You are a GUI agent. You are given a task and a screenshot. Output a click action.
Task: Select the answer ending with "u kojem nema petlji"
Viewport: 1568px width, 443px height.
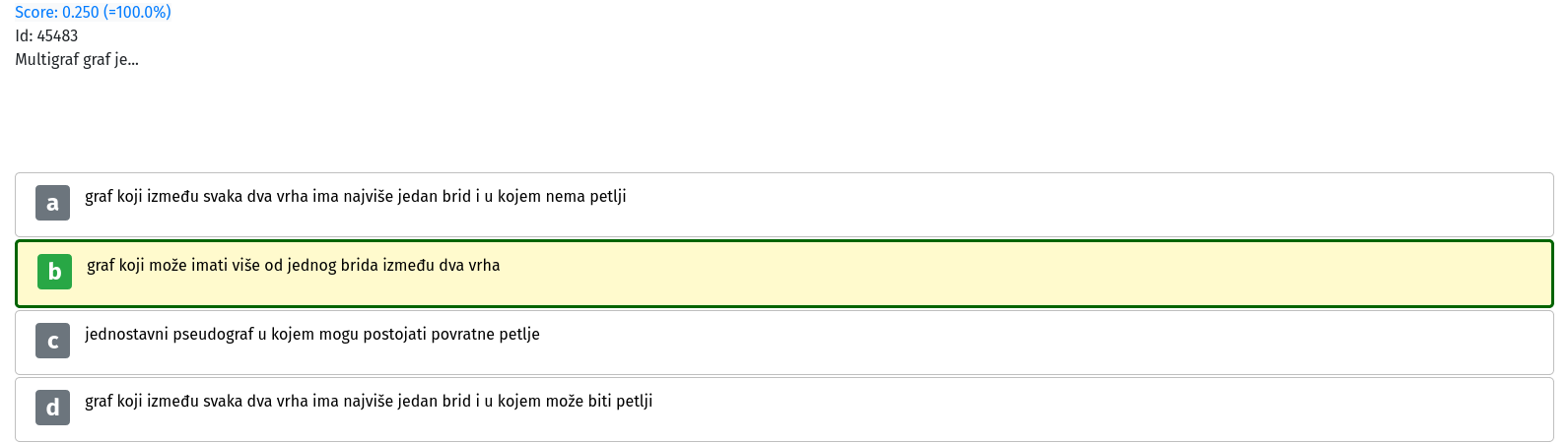pyautogui.click(x=784, y=205)
